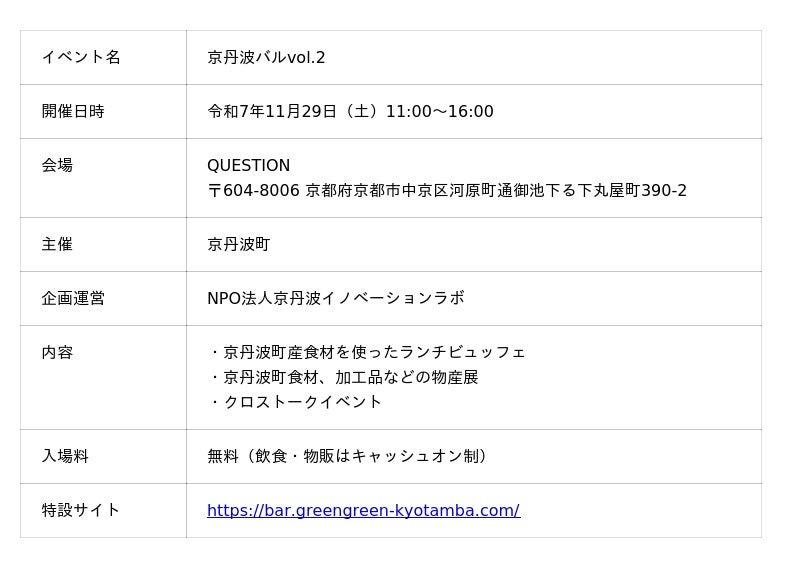Open the bar.greengreen-kyotamba.com link
The width and height of the screenshot is (800, 568).
point(363,510)
